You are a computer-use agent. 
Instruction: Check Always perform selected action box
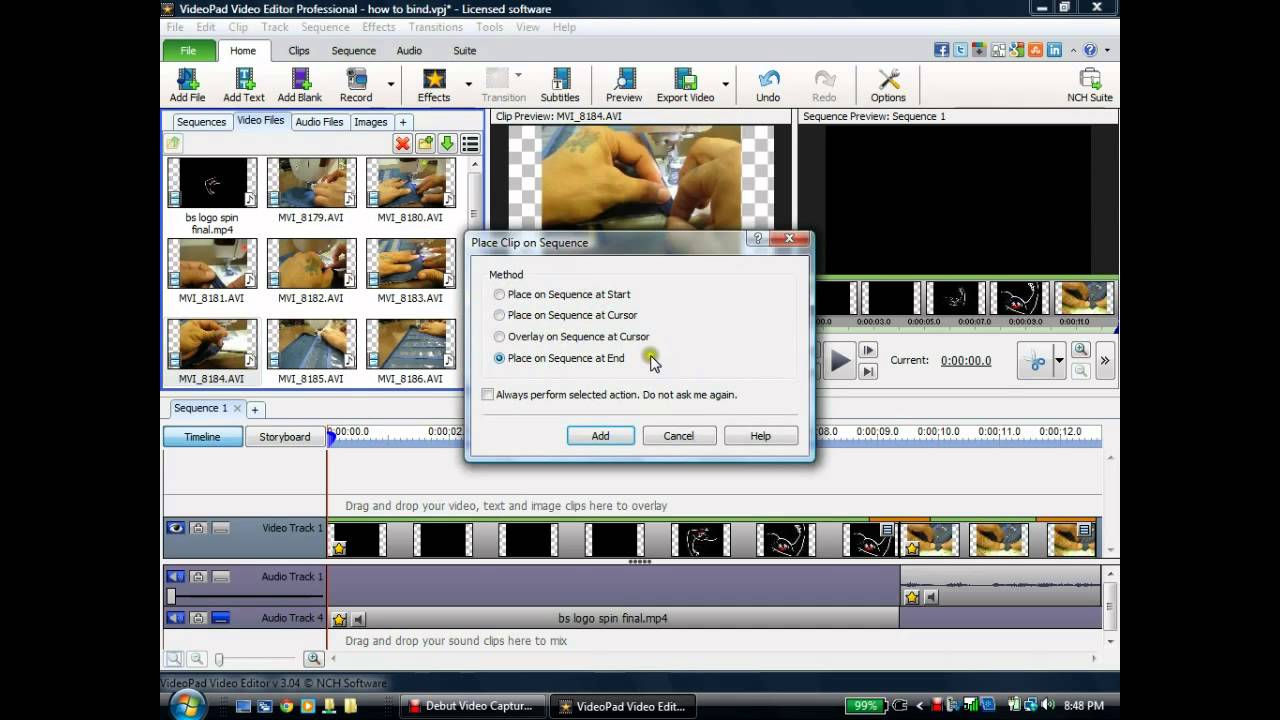tap(488, 394)
